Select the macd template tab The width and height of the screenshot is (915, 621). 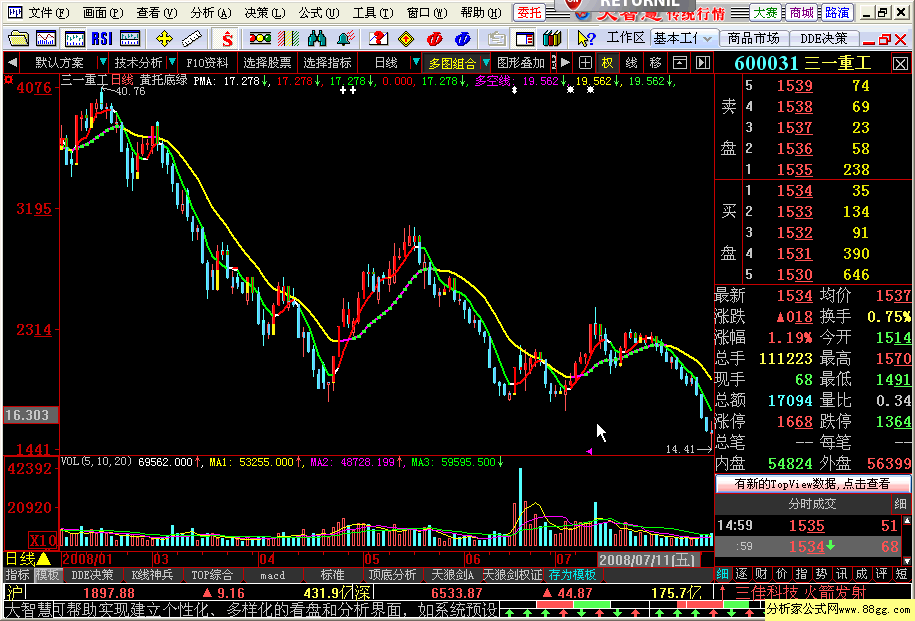[x=273, y=575]
